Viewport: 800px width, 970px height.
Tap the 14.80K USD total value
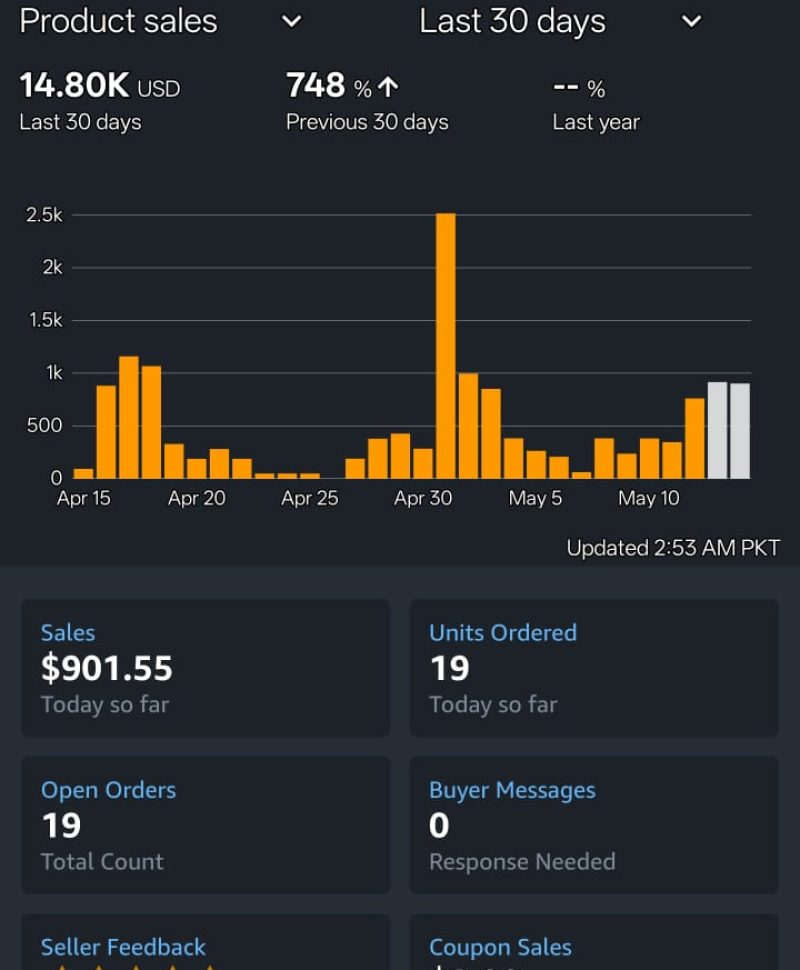(99, 87)
